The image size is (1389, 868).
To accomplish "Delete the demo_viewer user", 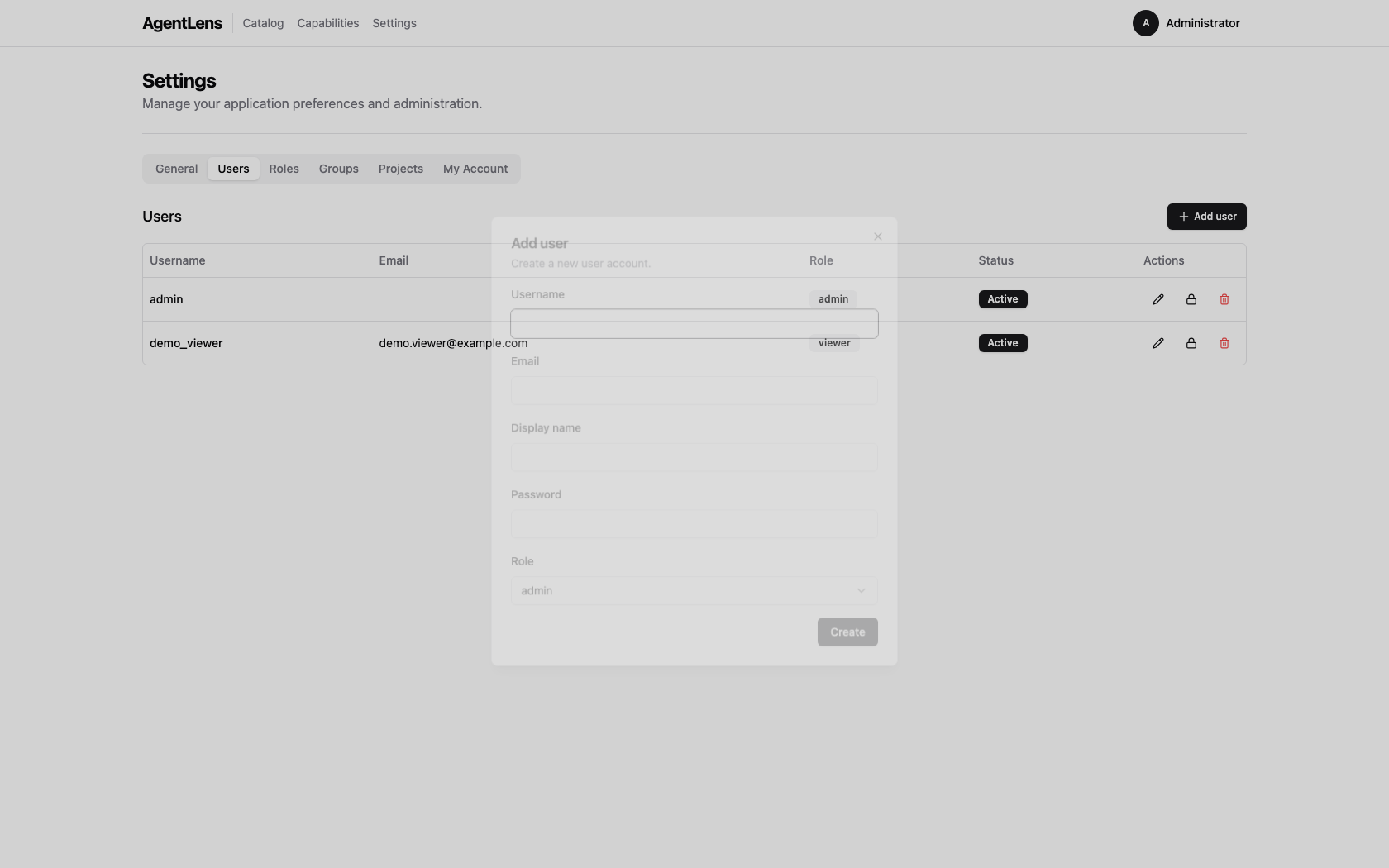I will point(1224,343).
